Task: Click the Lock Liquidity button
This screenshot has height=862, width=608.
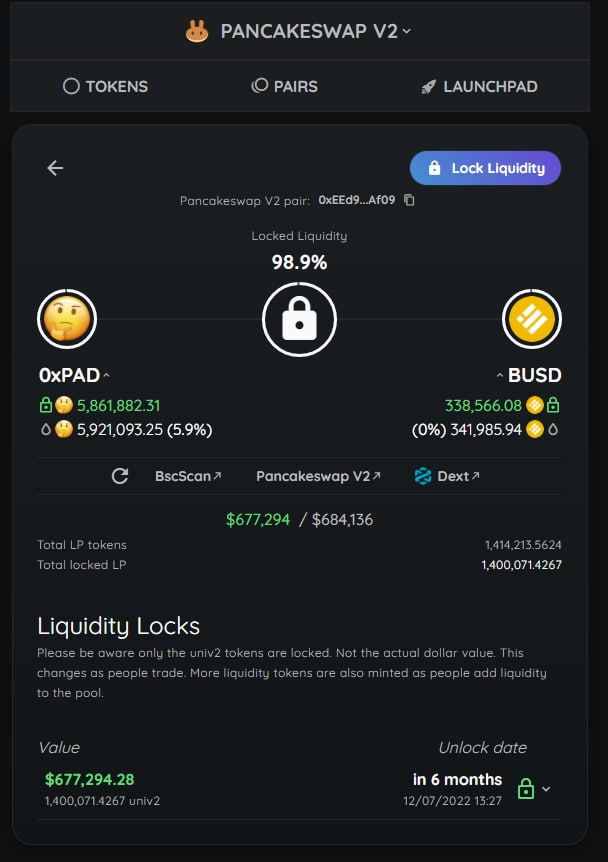Action: pyautogui.click(x=485, y=168)
